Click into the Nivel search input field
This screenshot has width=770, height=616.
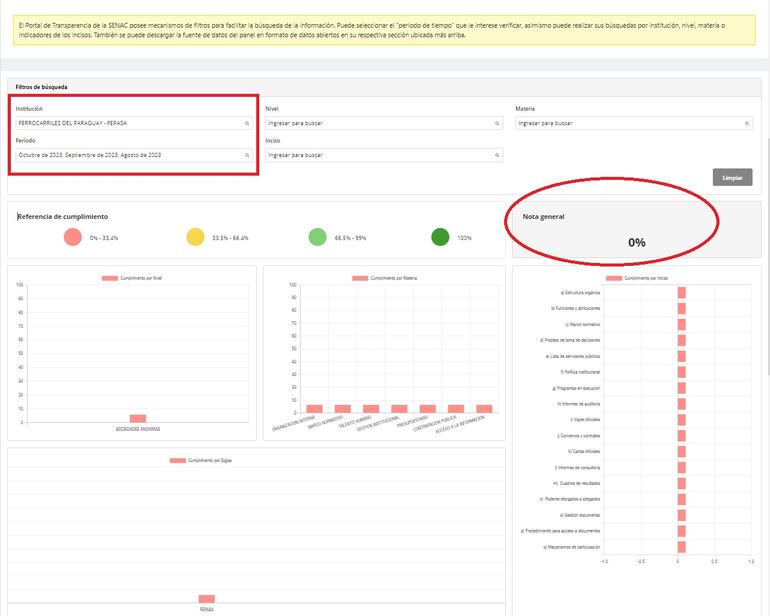pyautogui.click(x=378, y=123)
